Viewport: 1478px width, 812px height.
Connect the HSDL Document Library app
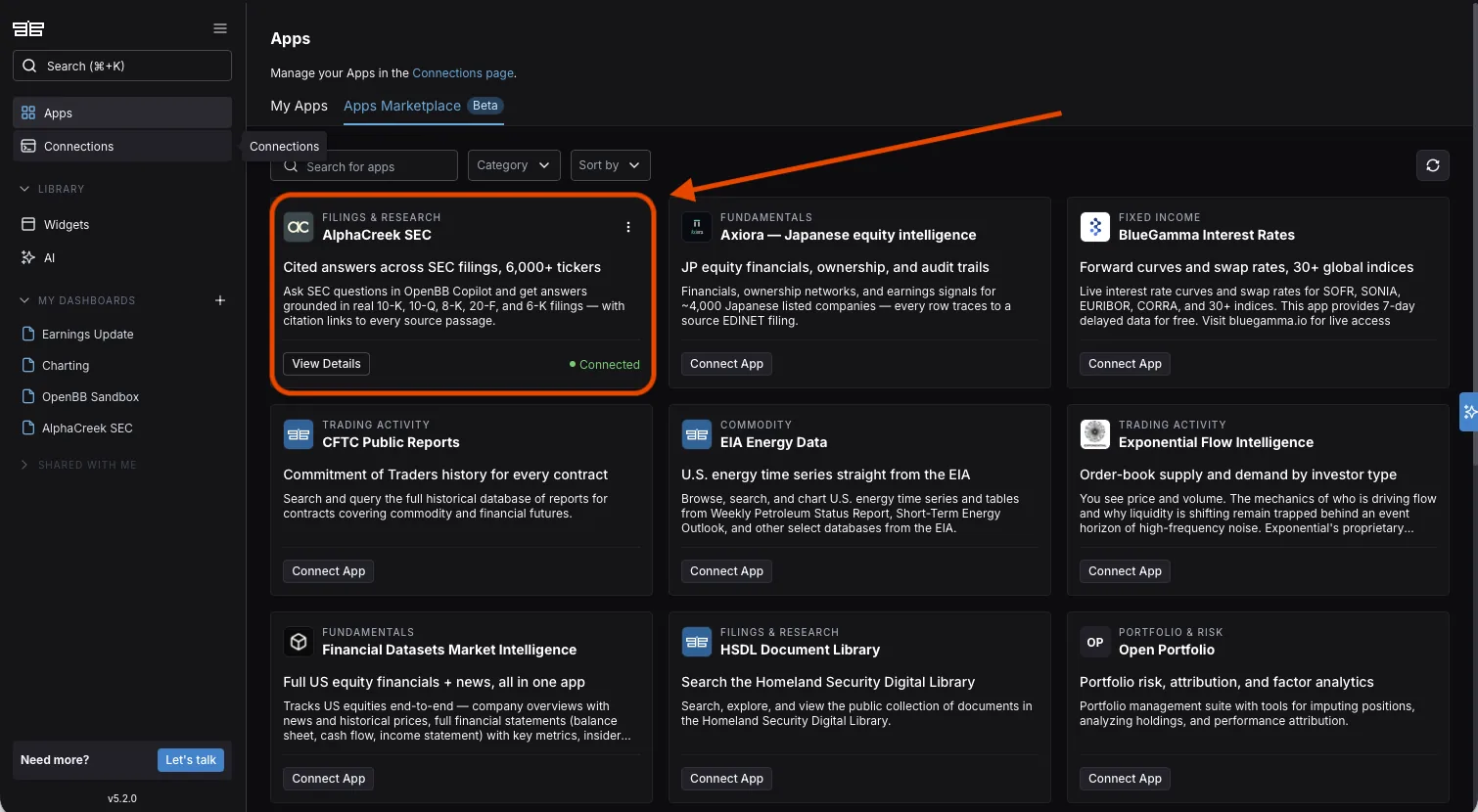[x=726, y=779]
